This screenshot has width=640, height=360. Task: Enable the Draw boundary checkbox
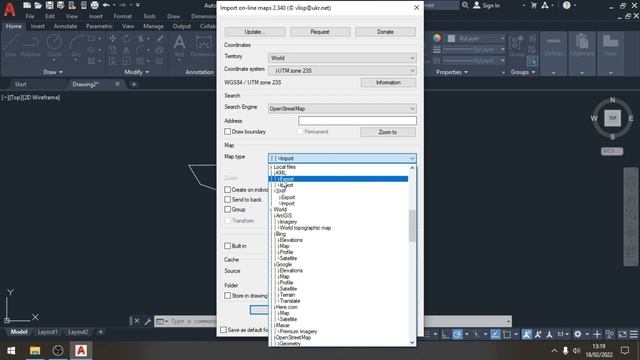(227, 131)
